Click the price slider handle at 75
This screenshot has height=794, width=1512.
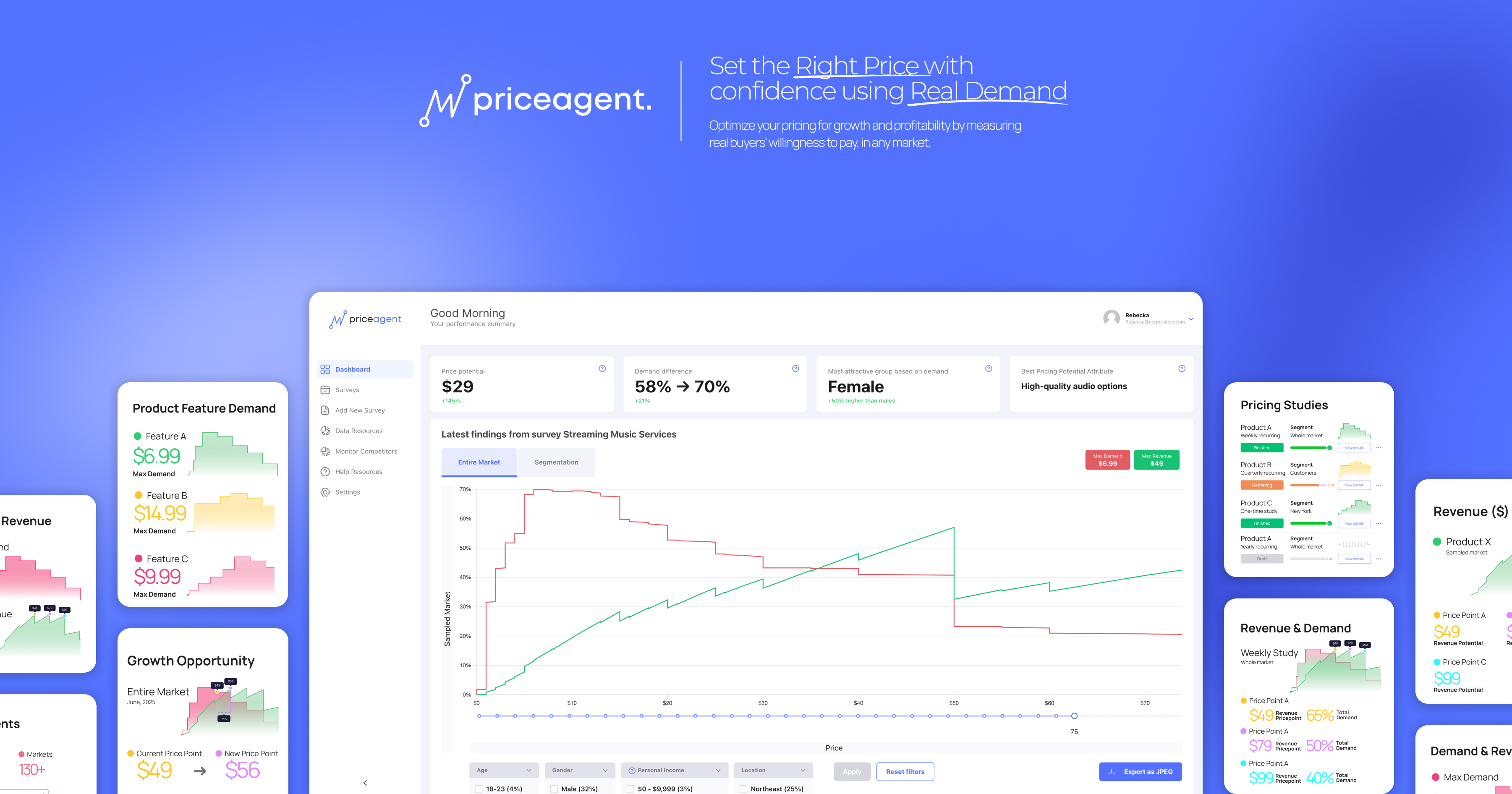click(x=1074, y=716)
